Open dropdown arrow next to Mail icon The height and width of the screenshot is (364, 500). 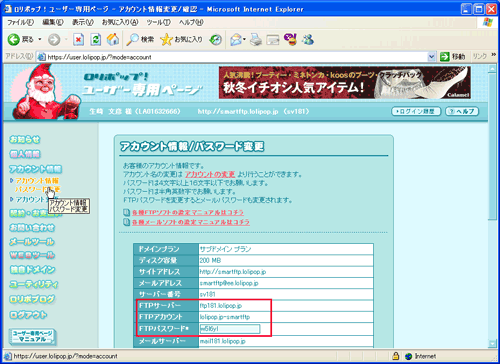pos(244,40)
